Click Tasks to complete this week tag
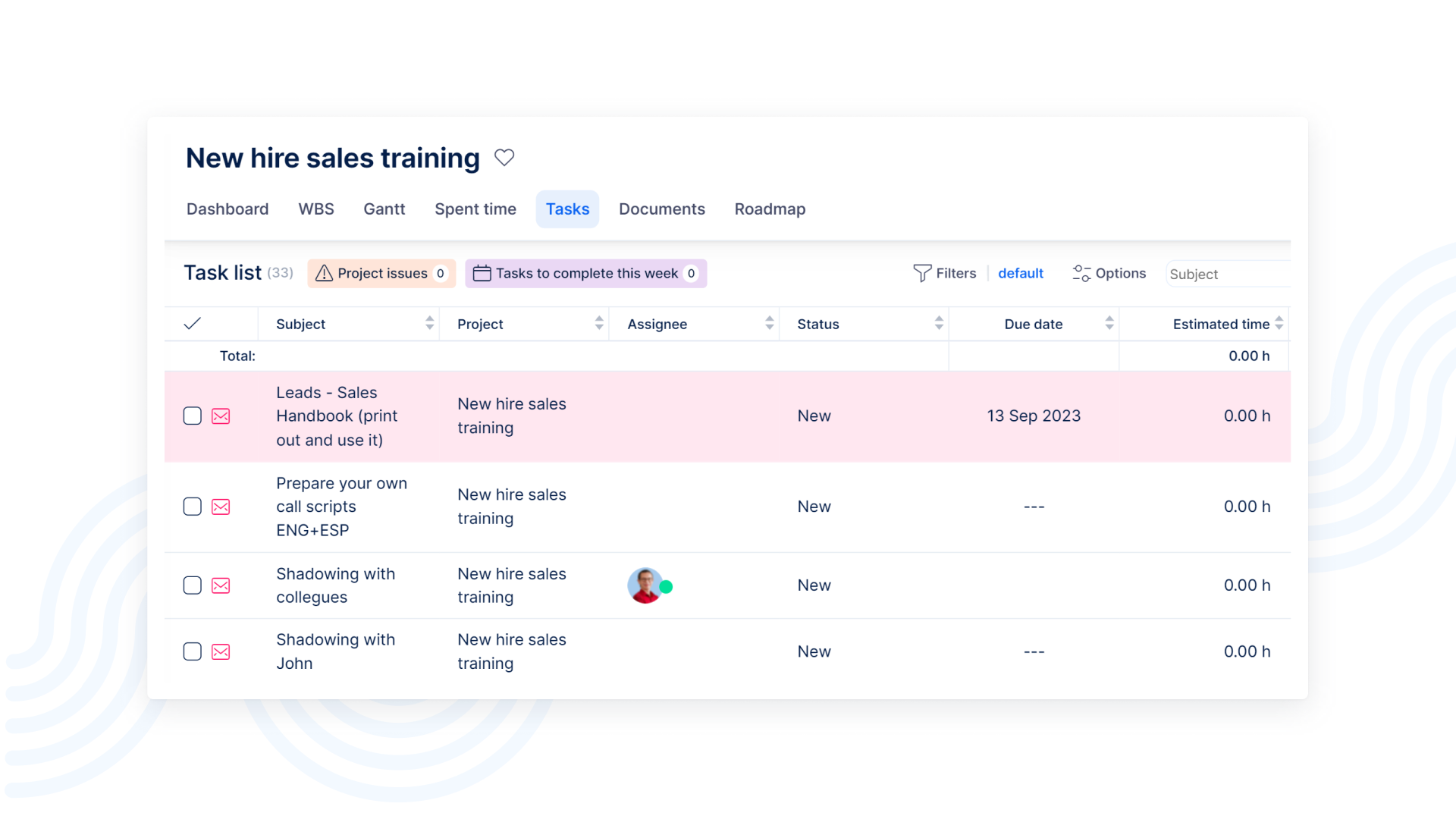1456x816 pixels. pyautogui.click(x=585, y=274)
